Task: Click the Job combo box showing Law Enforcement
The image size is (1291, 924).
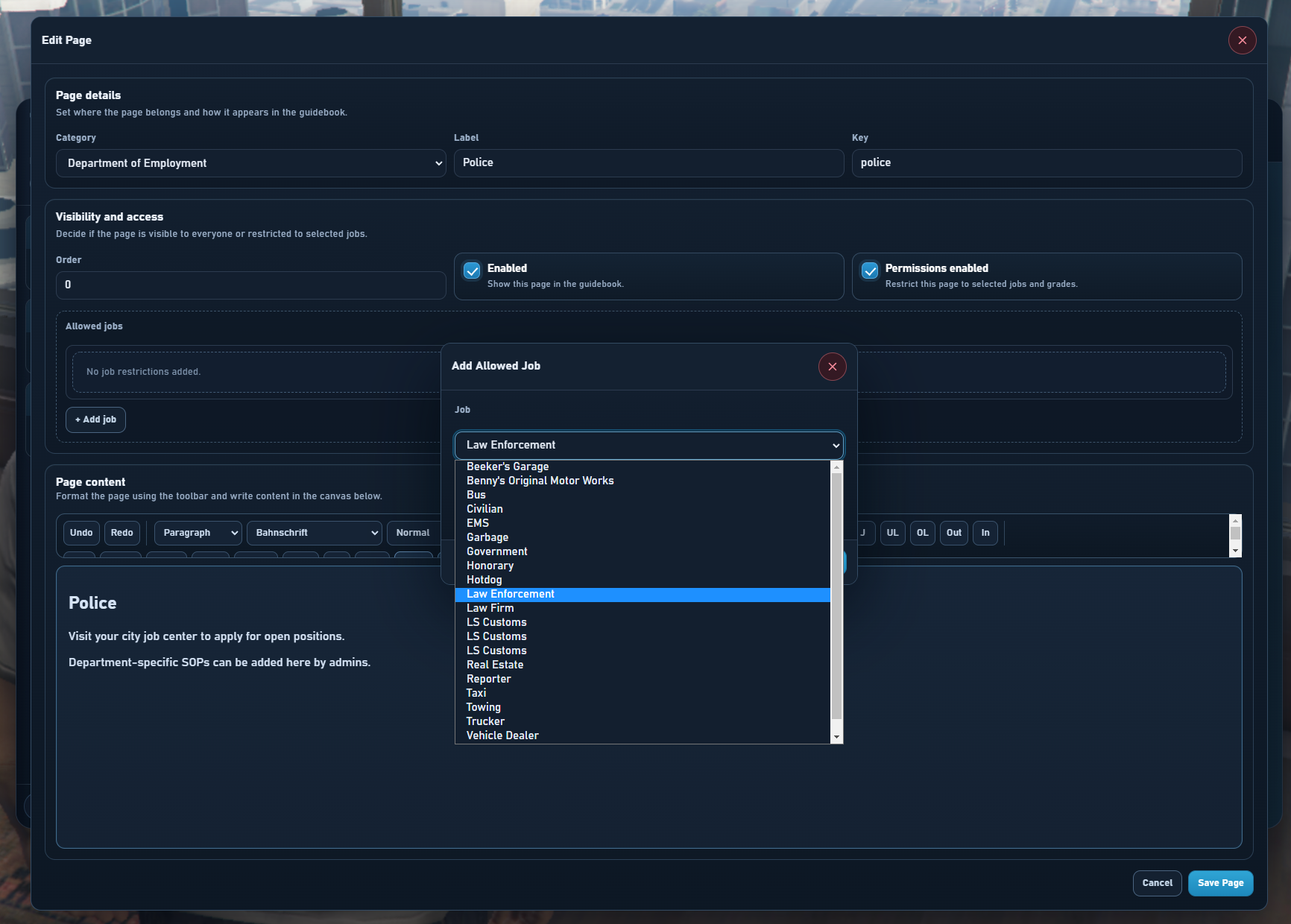Action: [649, 446]
